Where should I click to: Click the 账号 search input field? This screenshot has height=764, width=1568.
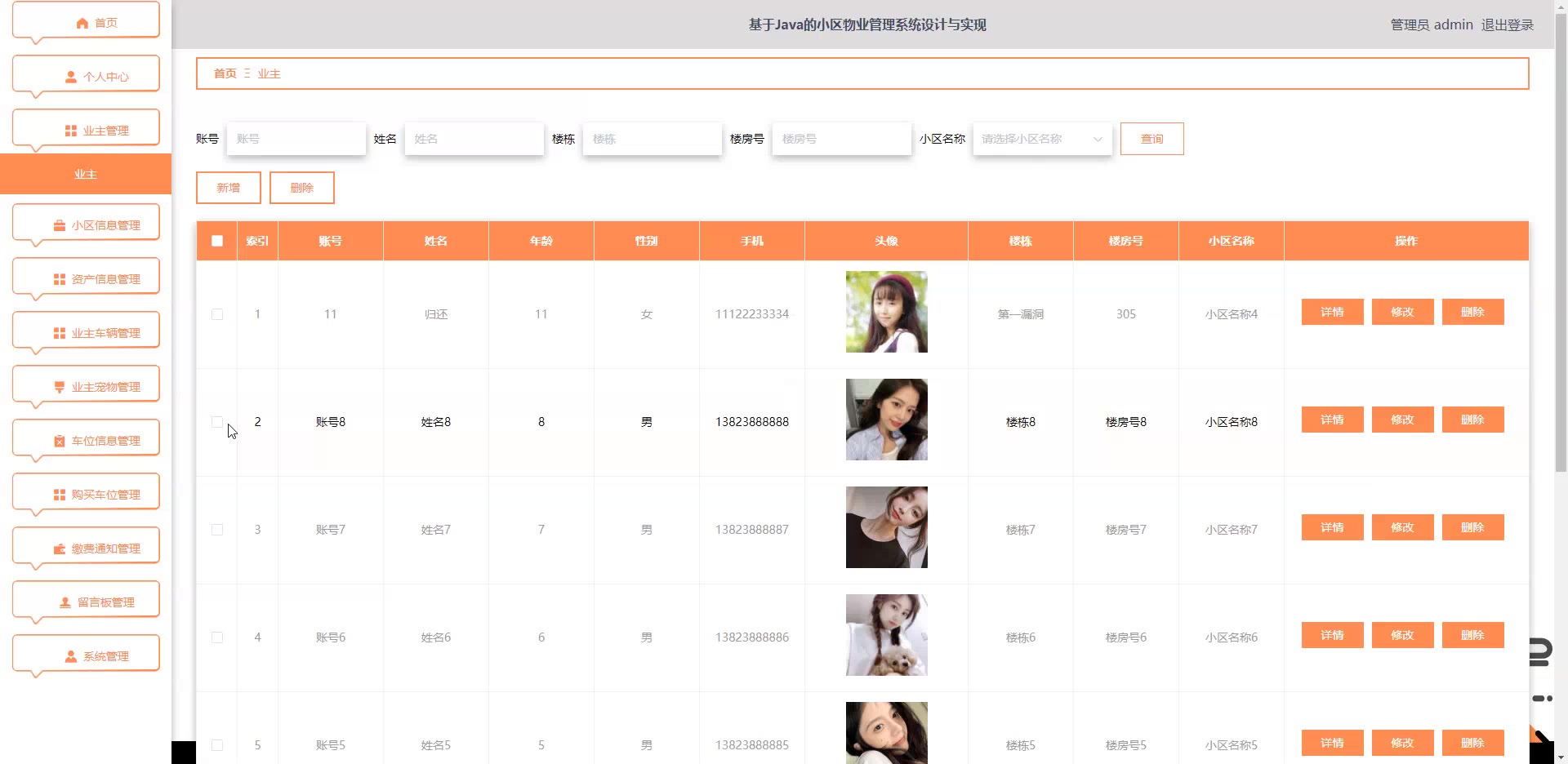pyautogui.click(x=296, y=139)
